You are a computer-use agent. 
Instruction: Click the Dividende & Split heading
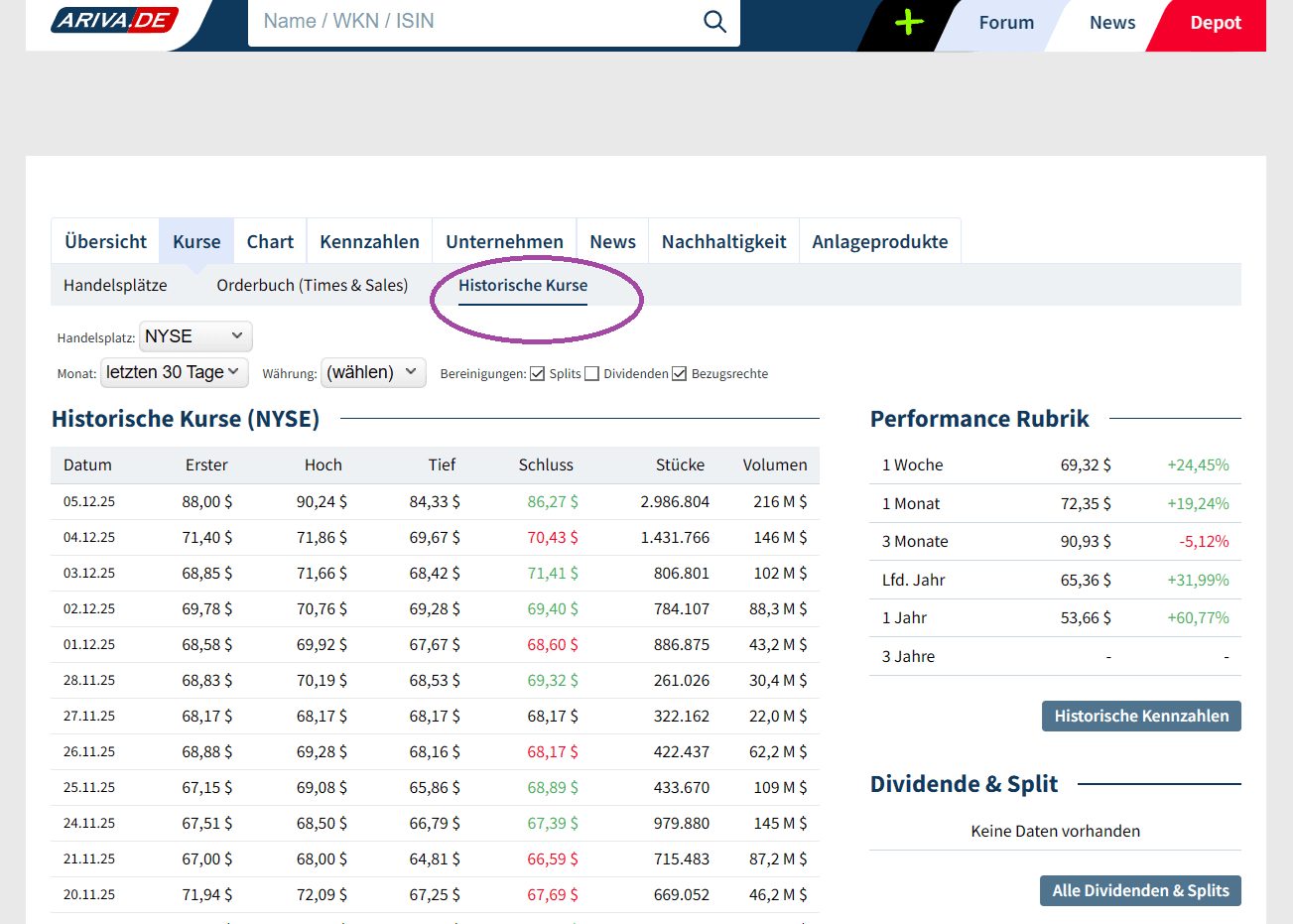pyautogui.click(x=964, y=784)
